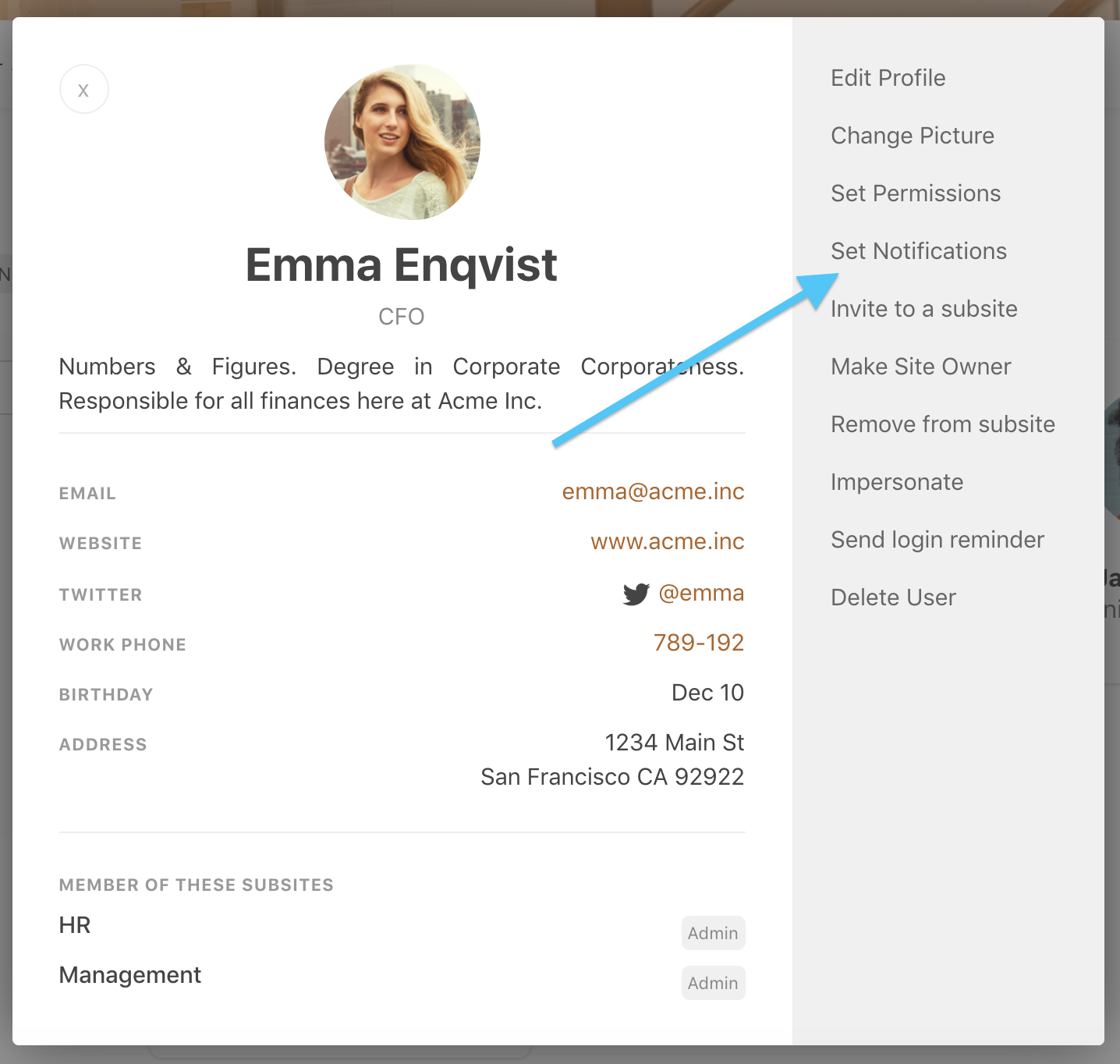Open the emma@acme.inc email link

pyautogui.click(x=653, y=491)
